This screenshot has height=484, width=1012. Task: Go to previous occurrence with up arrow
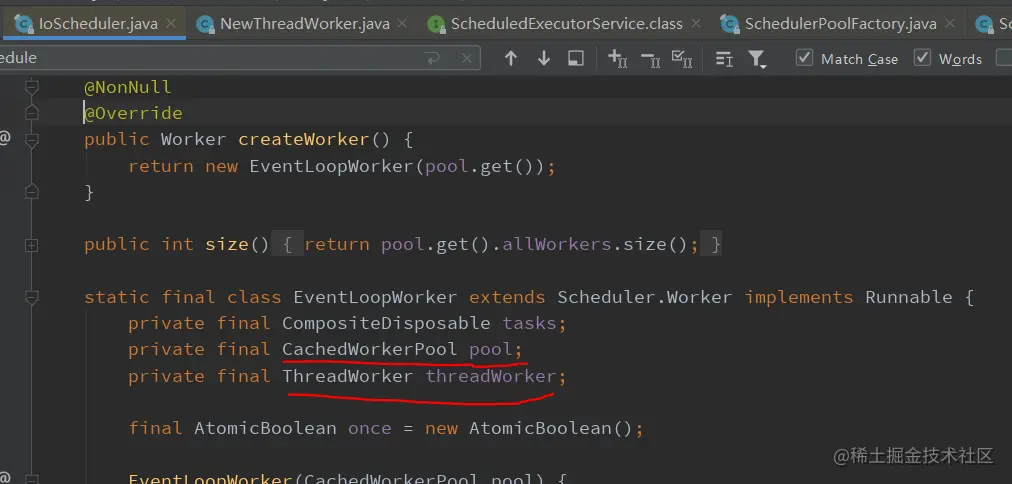511,59
